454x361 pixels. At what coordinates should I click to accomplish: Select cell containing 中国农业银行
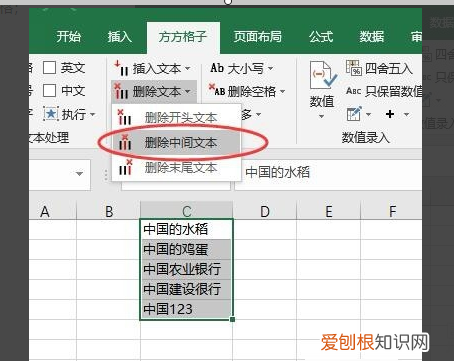186,269
